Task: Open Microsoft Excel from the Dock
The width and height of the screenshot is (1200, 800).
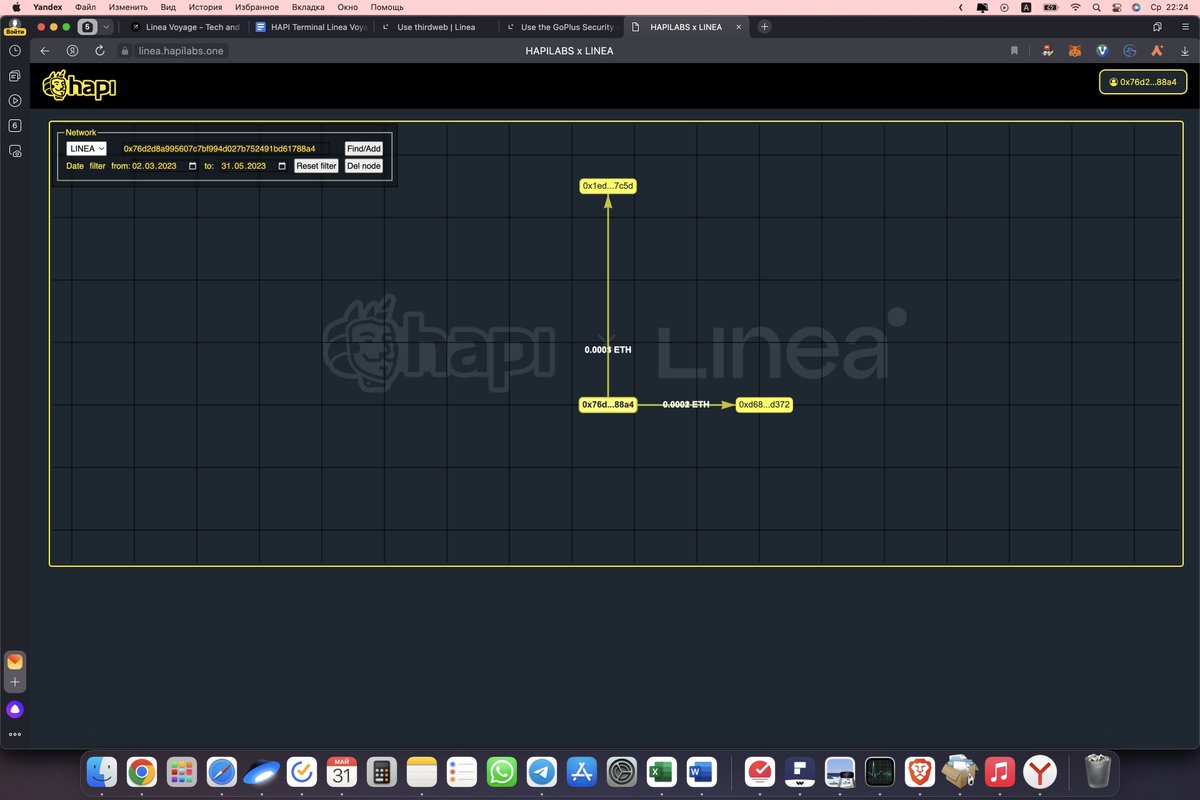Action: pyautogui.click(x=661, y=772)
